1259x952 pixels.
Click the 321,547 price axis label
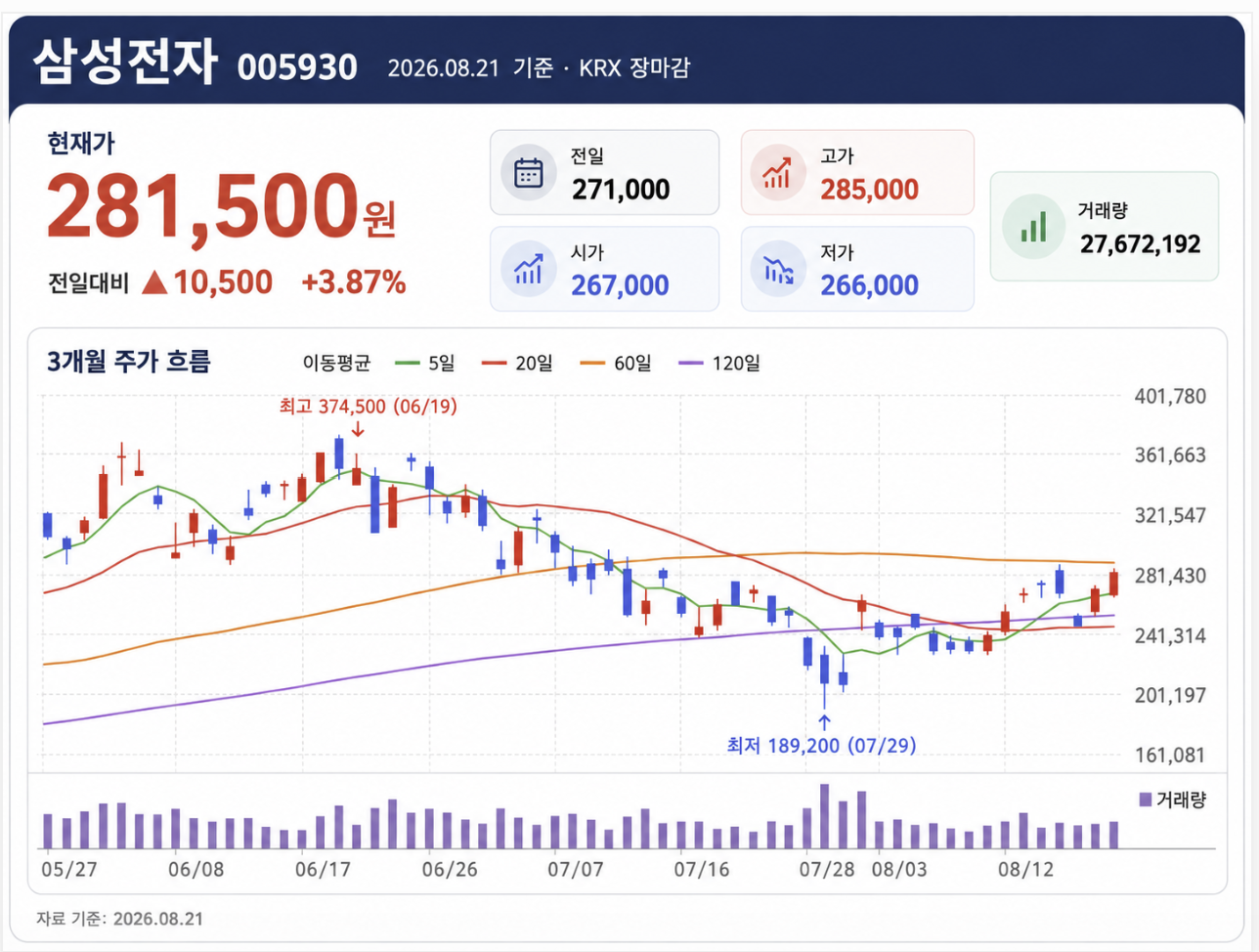click(x=1170, y=515)
